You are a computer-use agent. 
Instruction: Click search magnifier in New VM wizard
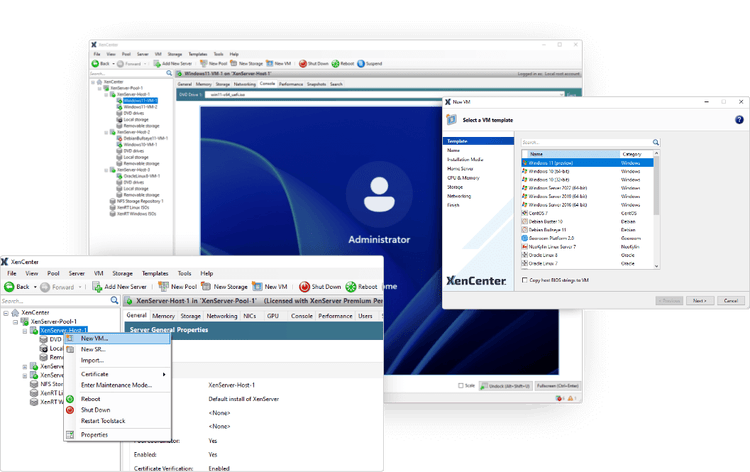point(656,143)
